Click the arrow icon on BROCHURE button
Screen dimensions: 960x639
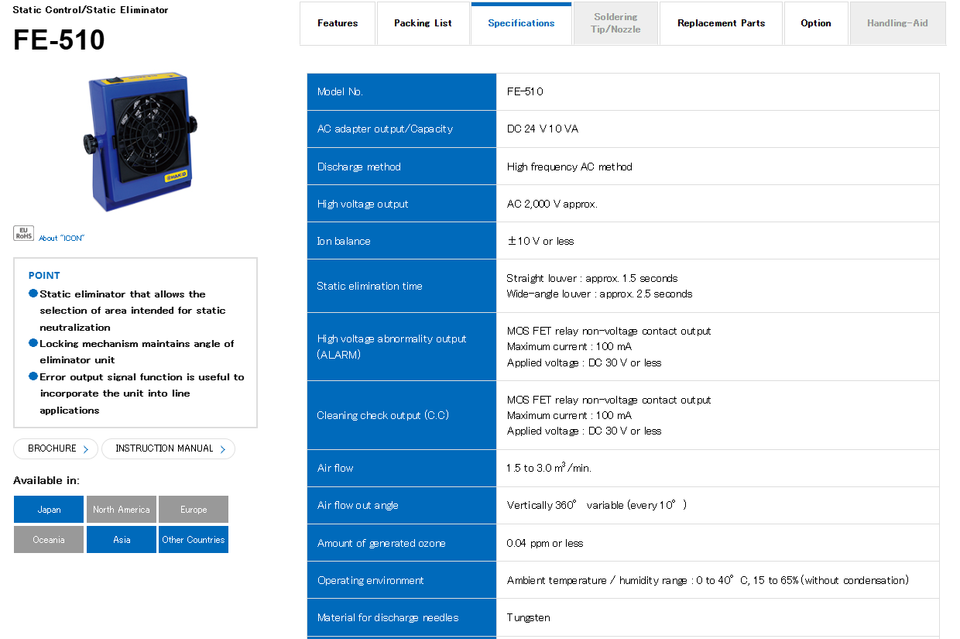86,449
